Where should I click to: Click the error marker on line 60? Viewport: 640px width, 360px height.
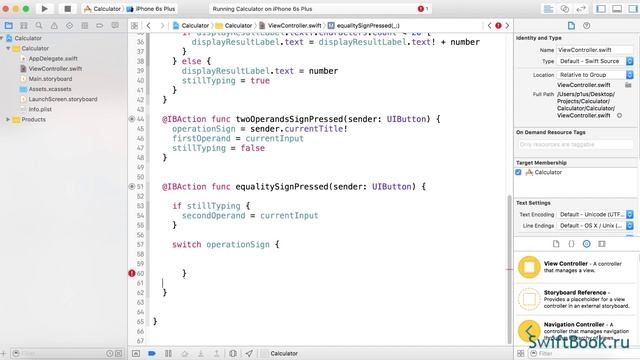(131, 273)
